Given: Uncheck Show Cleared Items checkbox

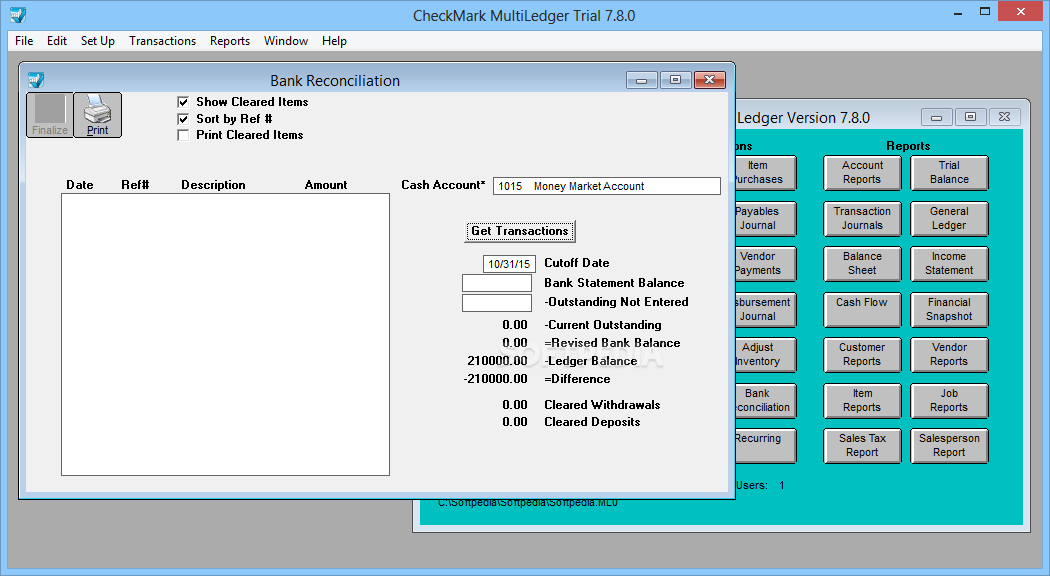Looking at the screenshot, I should click(183, 102).
